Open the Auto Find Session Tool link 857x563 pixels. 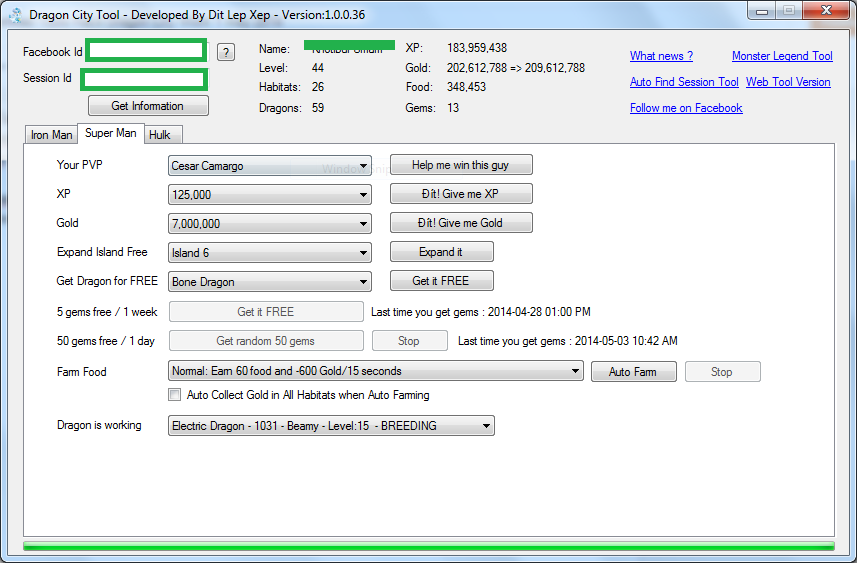(x=684, y=82)
